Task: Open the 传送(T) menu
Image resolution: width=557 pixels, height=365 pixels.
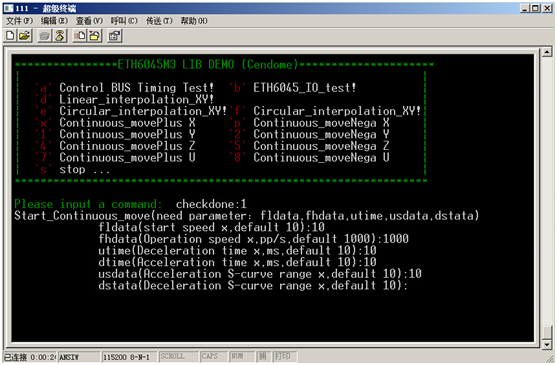Action: click(x=159, y=21)
